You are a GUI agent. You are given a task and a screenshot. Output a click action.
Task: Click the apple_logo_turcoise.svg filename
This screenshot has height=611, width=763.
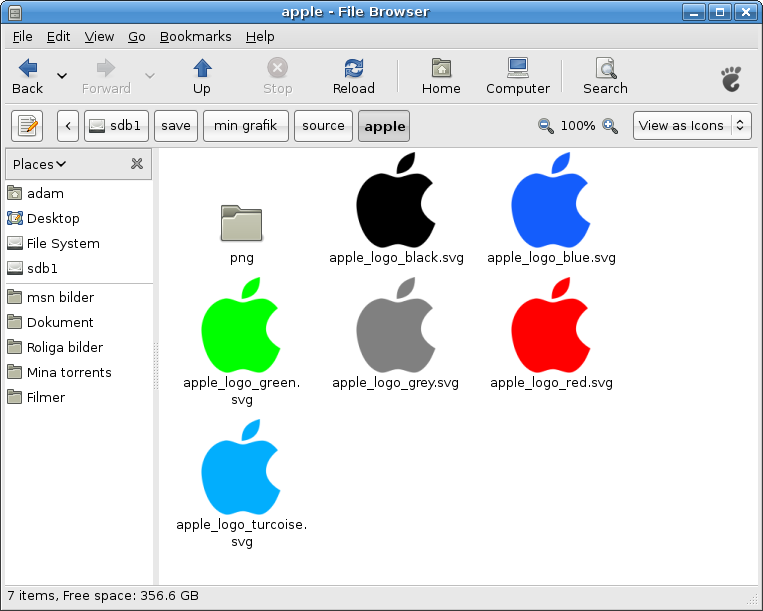pyautogui.click(x=242, y=533)
